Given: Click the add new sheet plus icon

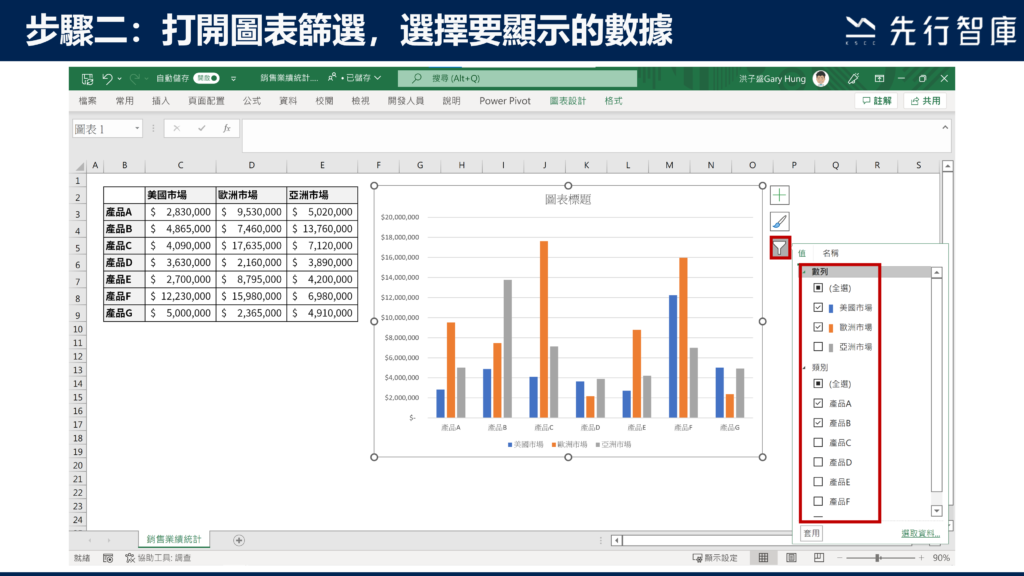Looking at the screenshot, I should (239, 540).
